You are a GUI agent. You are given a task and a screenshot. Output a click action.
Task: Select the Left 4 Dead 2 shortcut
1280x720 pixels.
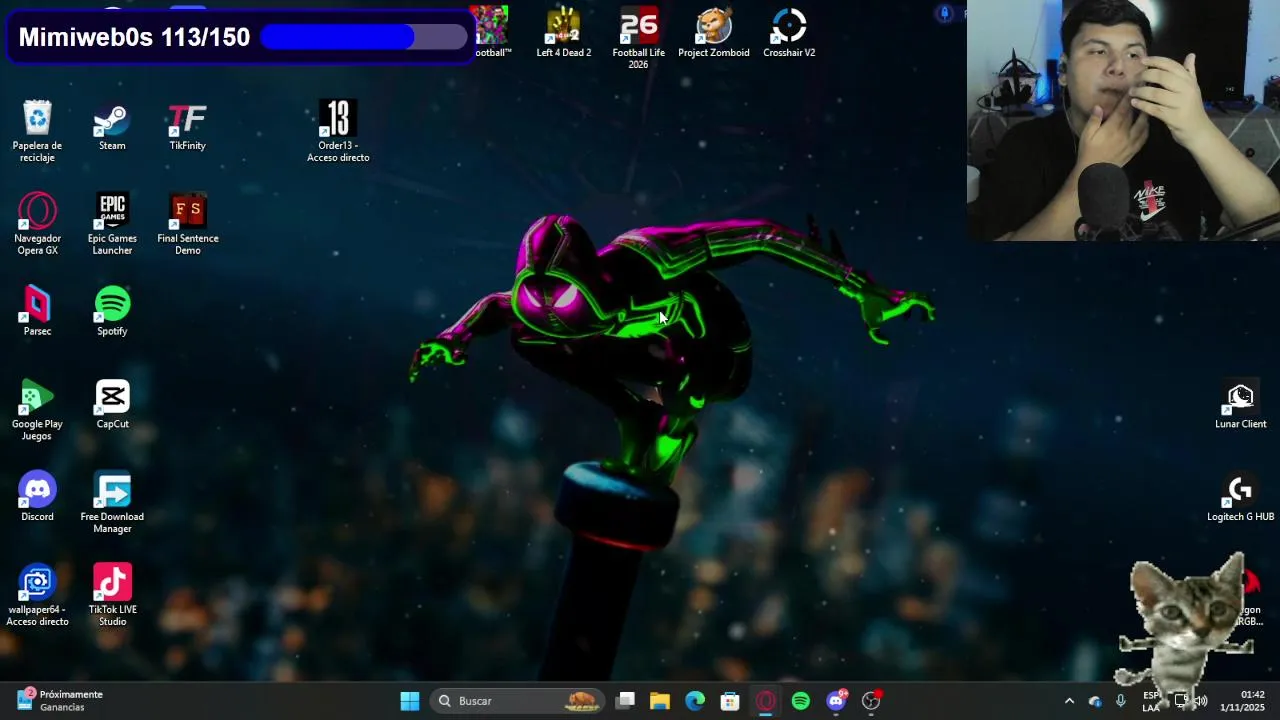[564, 32]
